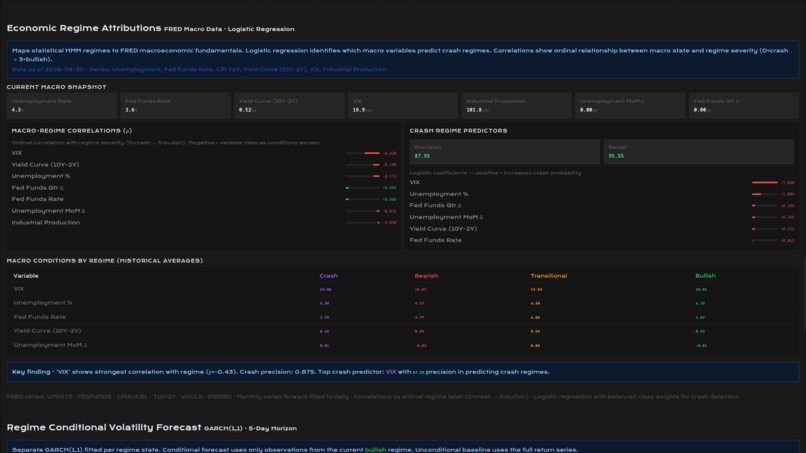This screenshot has height=453, width=806.
Task: Click Yield Curve (10Y-2Y) row in historical averages table
Action: coord(403,331)
